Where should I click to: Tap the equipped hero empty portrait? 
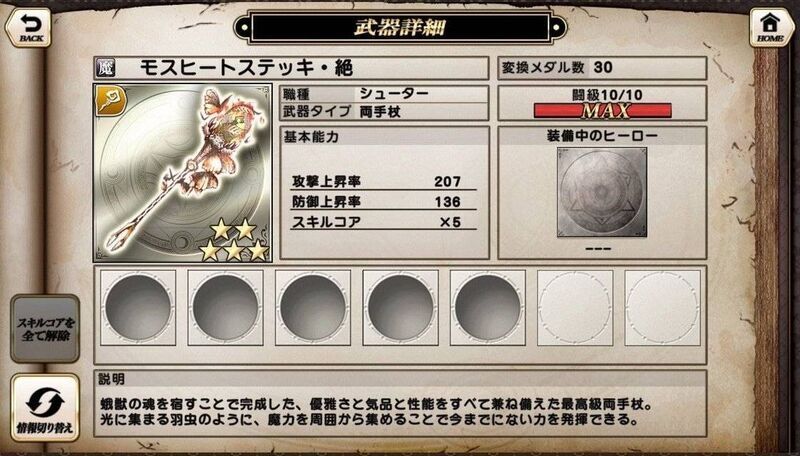[x=602, y=193]
